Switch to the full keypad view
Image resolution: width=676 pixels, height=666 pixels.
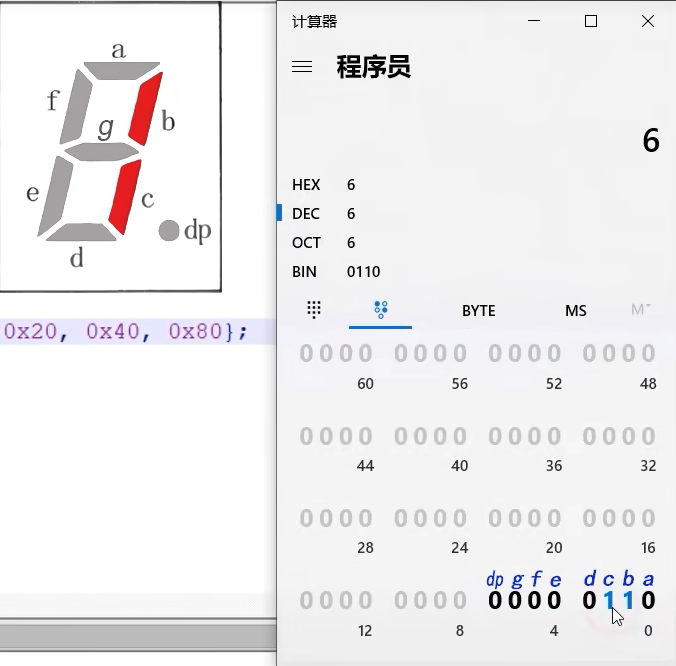pos(314,310)
